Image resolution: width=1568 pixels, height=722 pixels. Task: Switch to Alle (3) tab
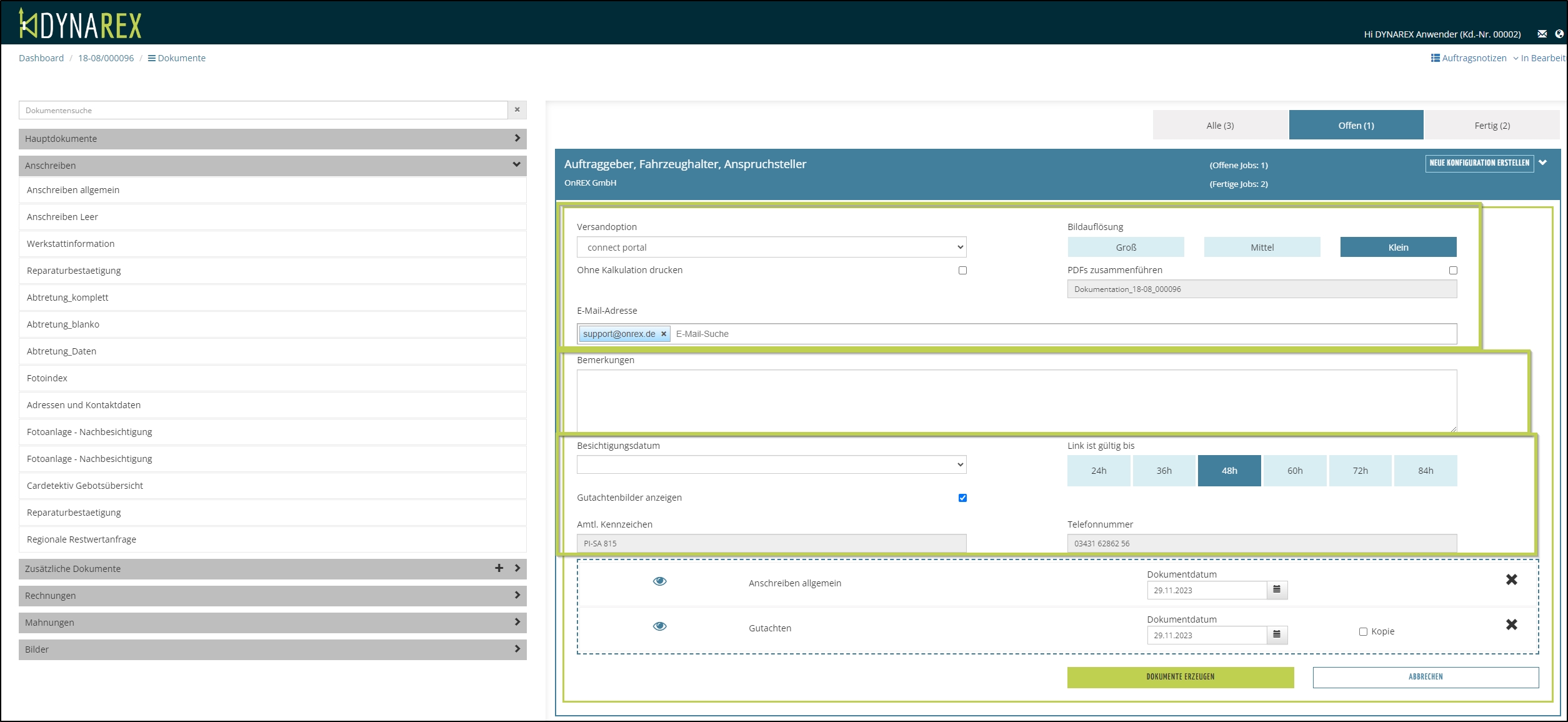(x=1220, y=126)
